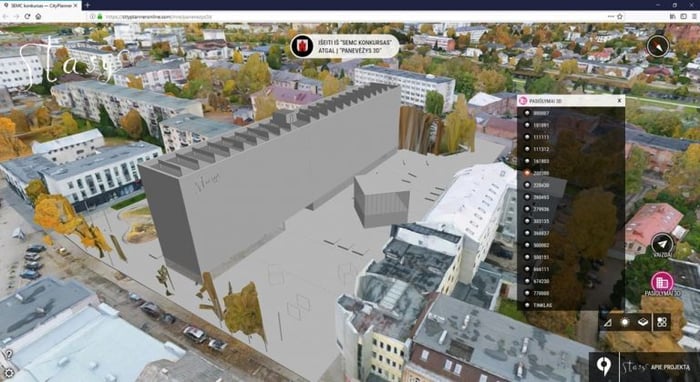The width and height of the screenshot is (700, 382).
Task: Click the four-circles view mode icon
Action: point(662,322)
